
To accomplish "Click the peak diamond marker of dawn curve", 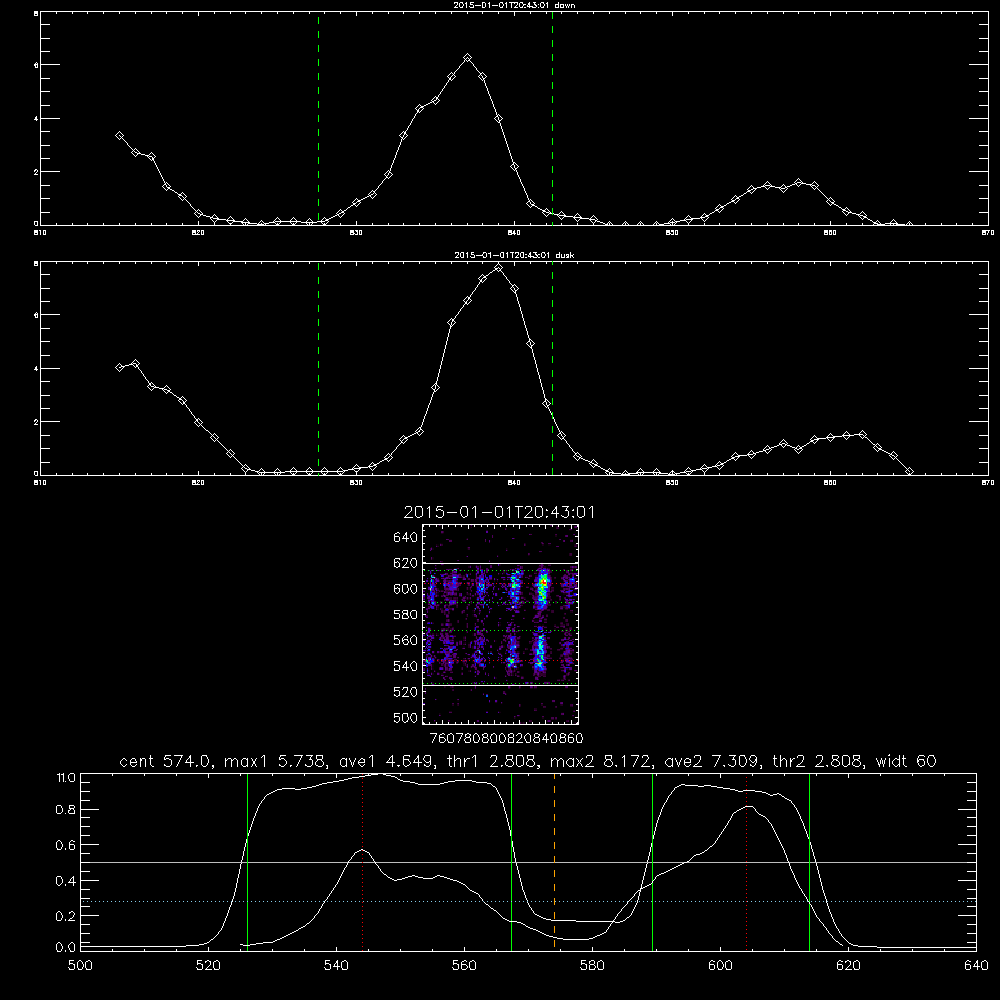I will tap(467, 57).
